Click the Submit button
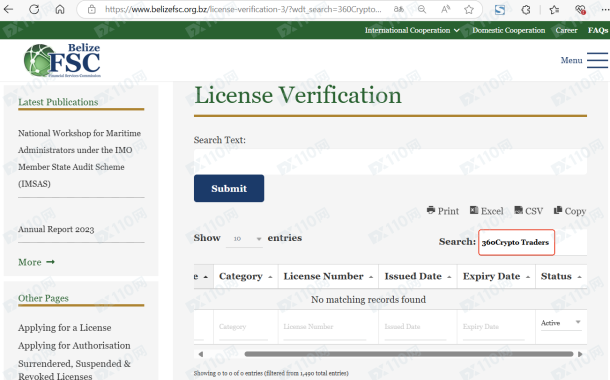Viewport: 610px width, 380px height. point(229,188)
